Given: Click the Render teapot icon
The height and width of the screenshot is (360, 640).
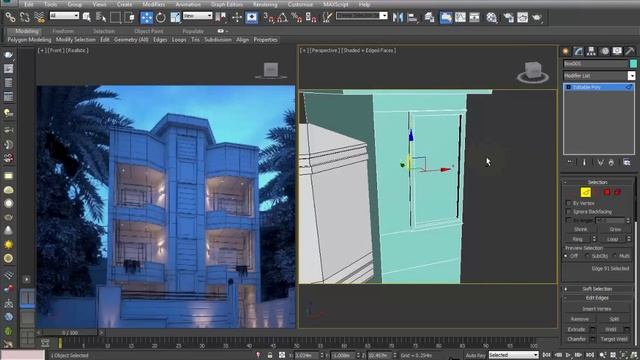Looking at the screenshot, I should point(537,17).
